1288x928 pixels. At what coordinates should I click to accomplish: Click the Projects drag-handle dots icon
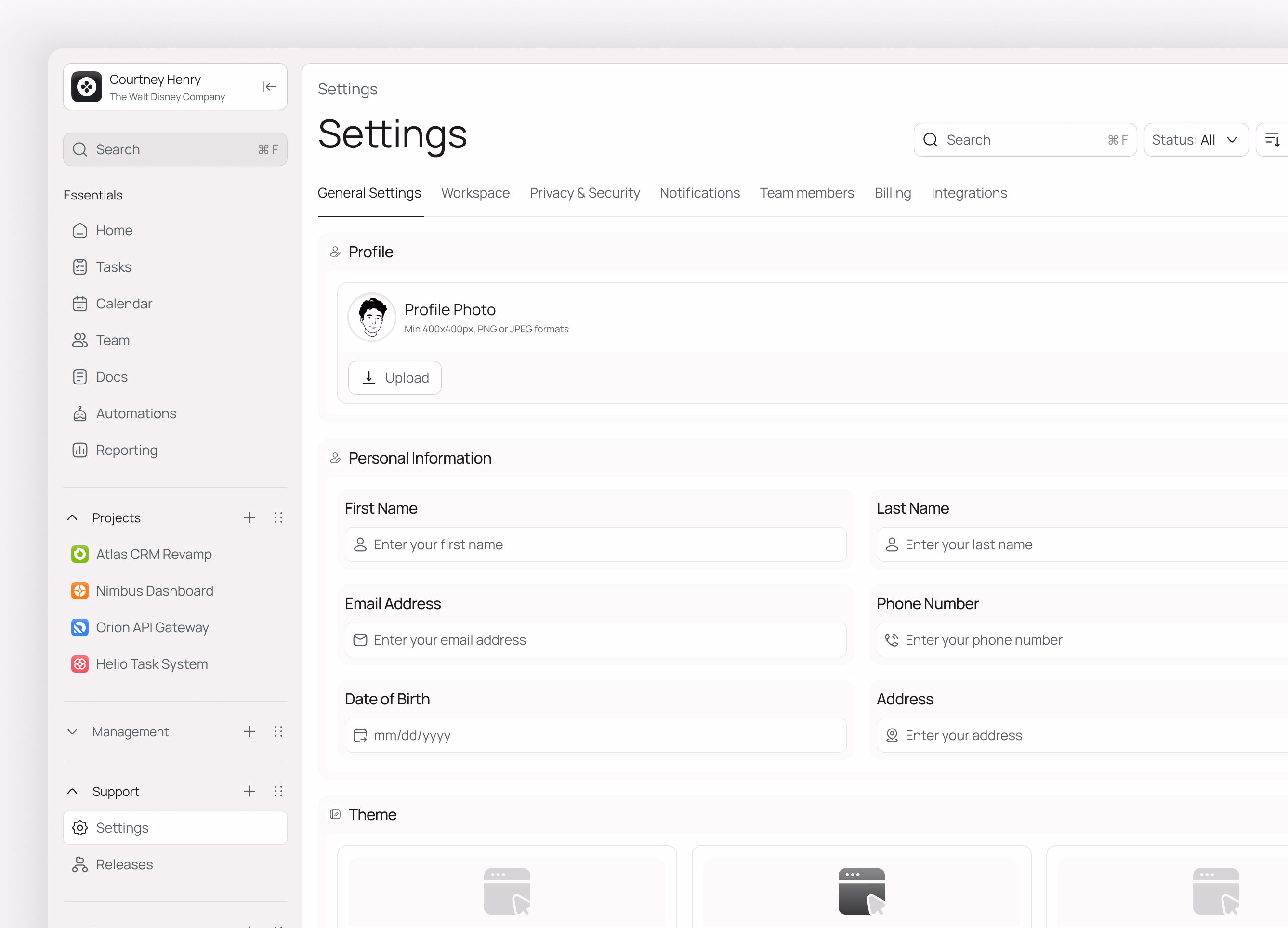click(278, 517)
